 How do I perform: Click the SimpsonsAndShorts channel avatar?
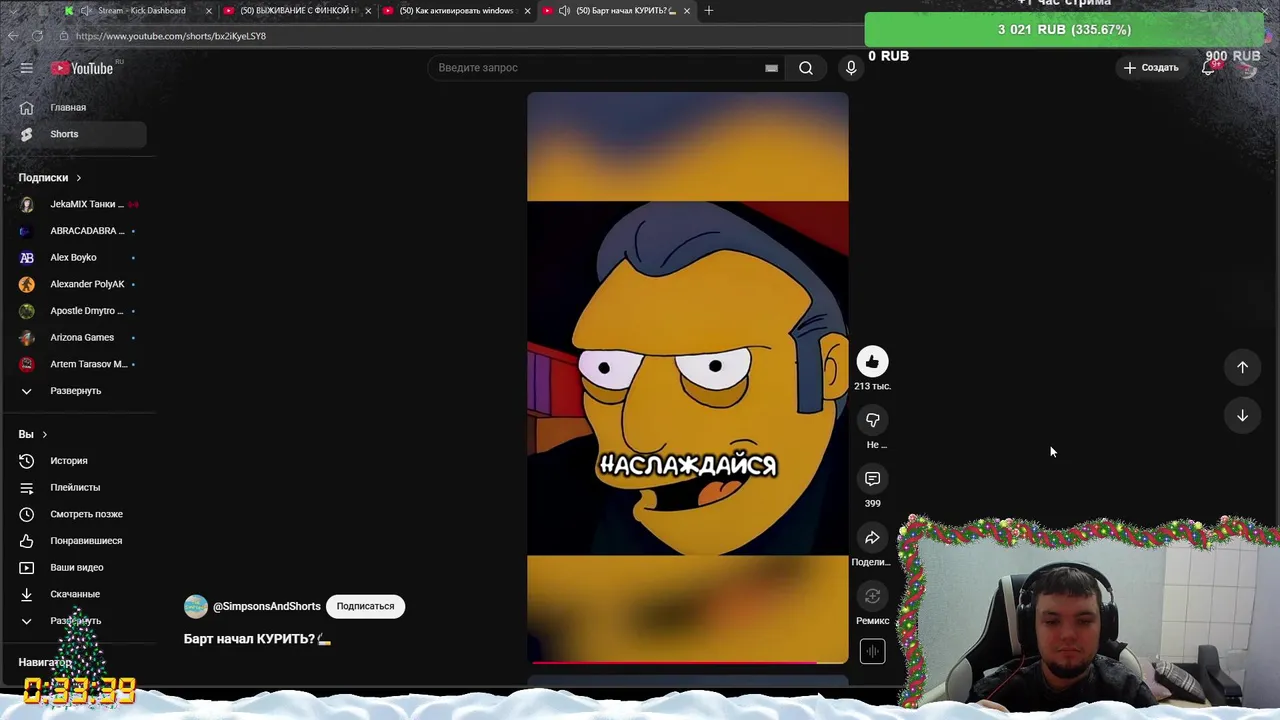[x=196, y=606]
